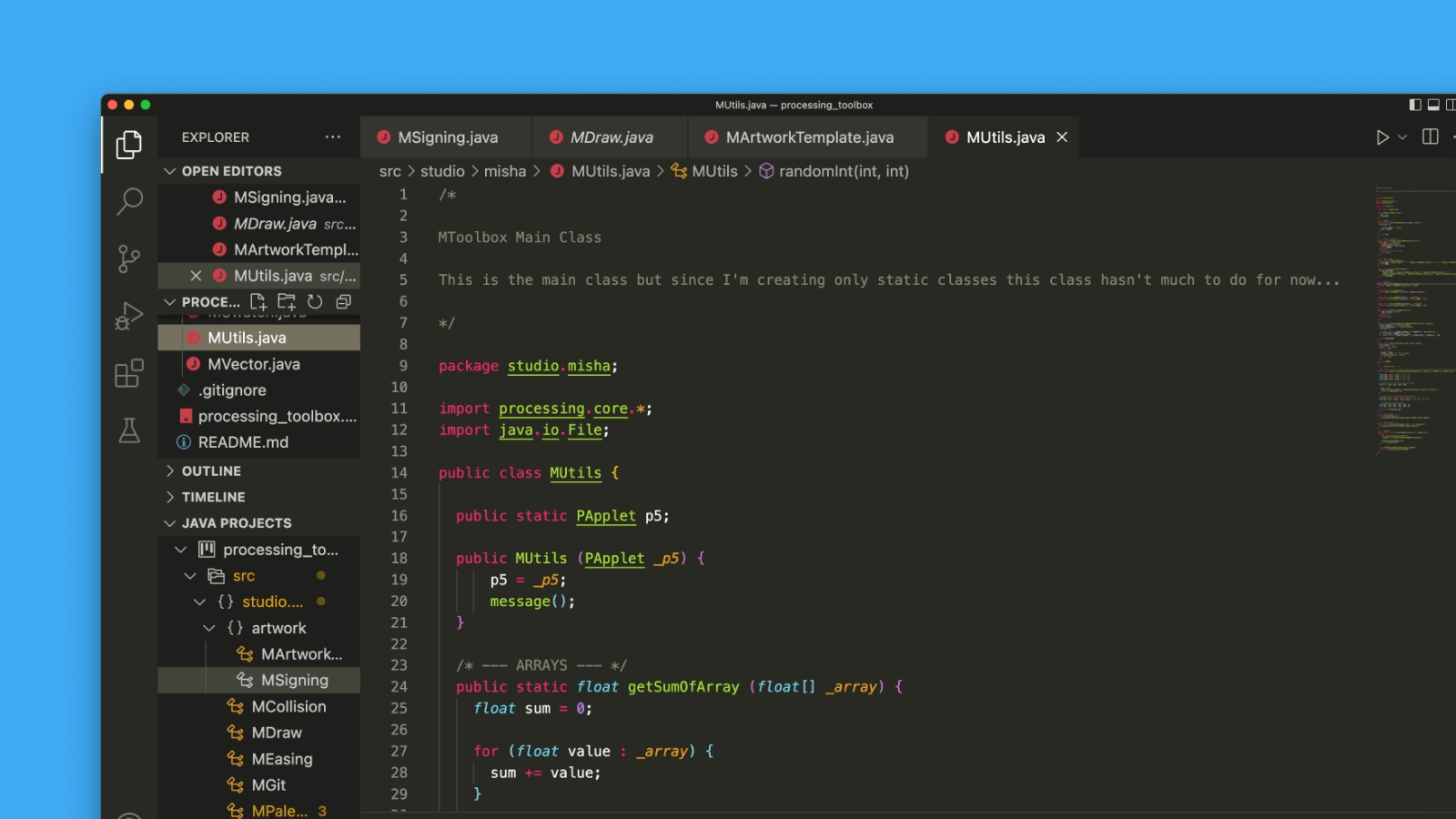Collapse all folders using the collapse icon

pyautogui.click(x=343, y=301)
